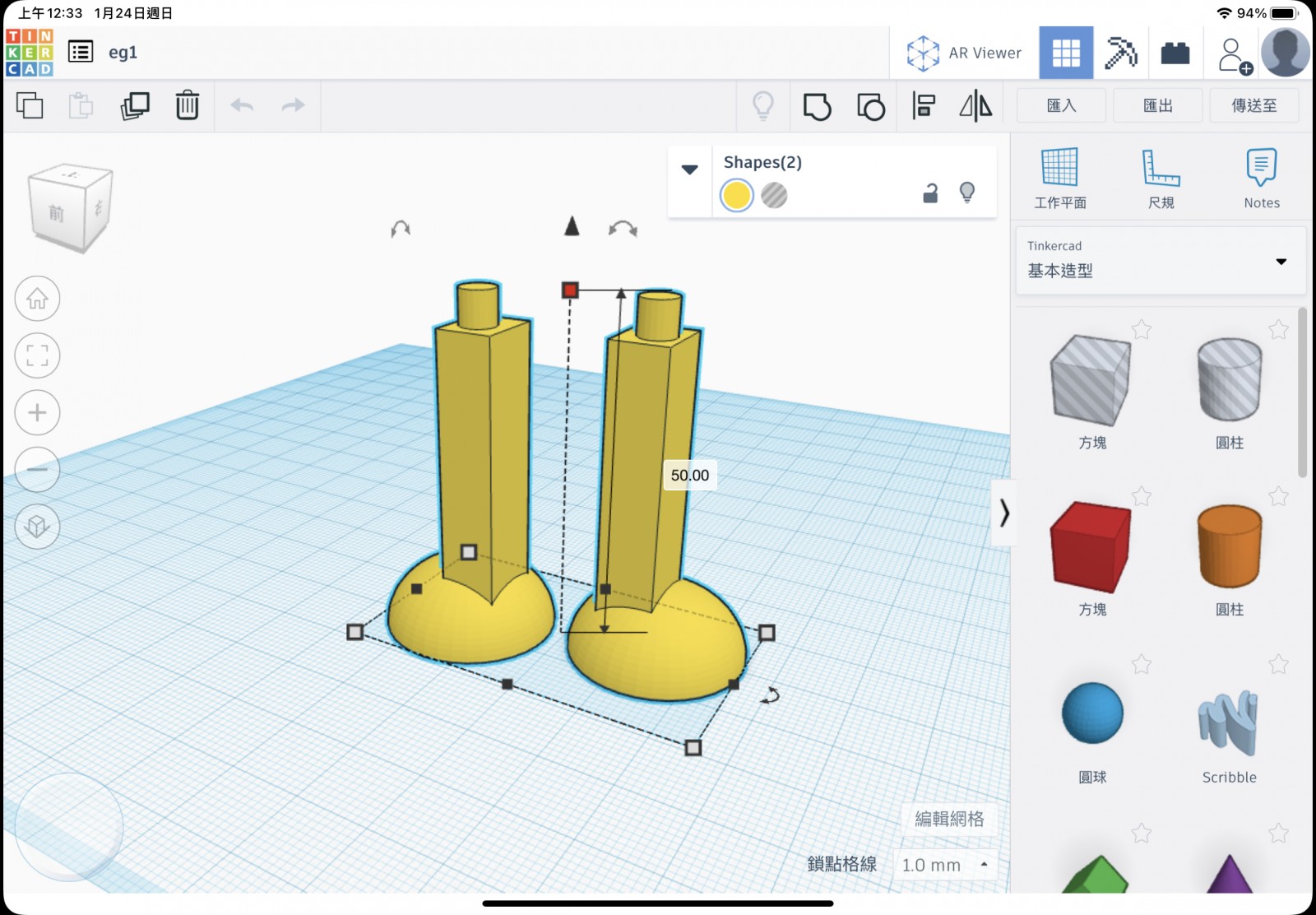The image size is (1316, 915).
Task: Toggle the lock editing padlock
Action: (930, 193)
